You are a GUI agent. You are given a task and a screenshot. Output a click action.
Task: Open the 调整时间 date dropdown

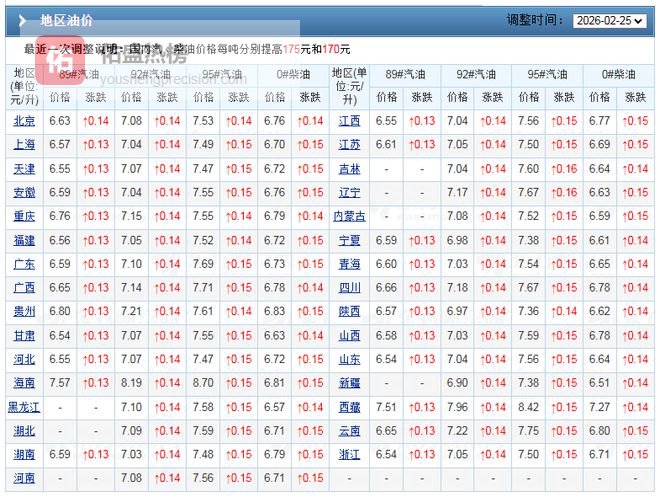pos(610,20)
